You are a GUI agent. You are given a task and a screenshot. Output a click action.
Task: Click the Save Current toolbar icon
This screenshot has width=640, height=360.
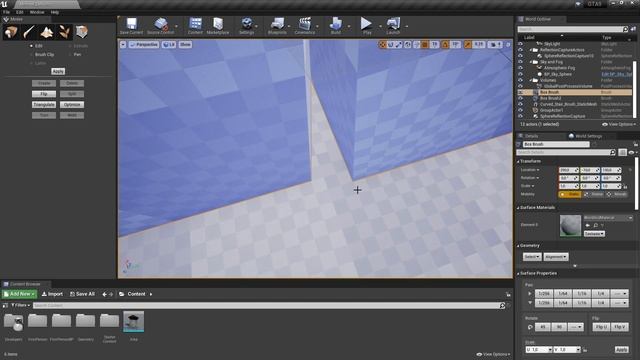[x=131, y=26]
